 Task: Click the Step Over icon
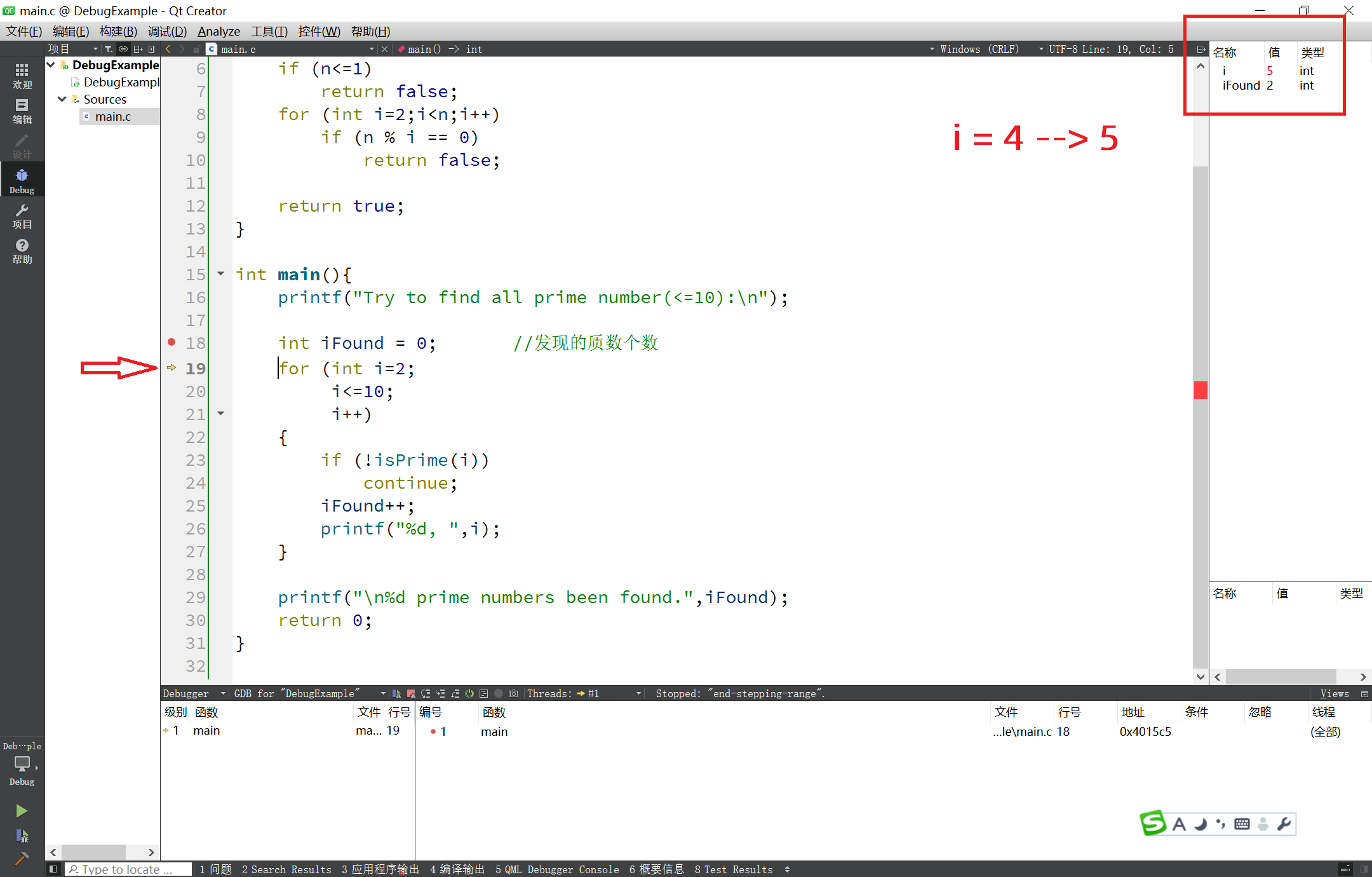pos(426,693)
